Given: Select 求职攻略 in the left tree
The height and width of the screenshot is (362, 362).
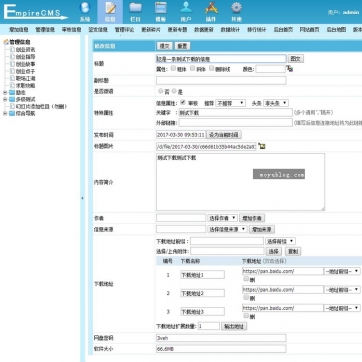Looking at the screenshot, I should point(26,85).
